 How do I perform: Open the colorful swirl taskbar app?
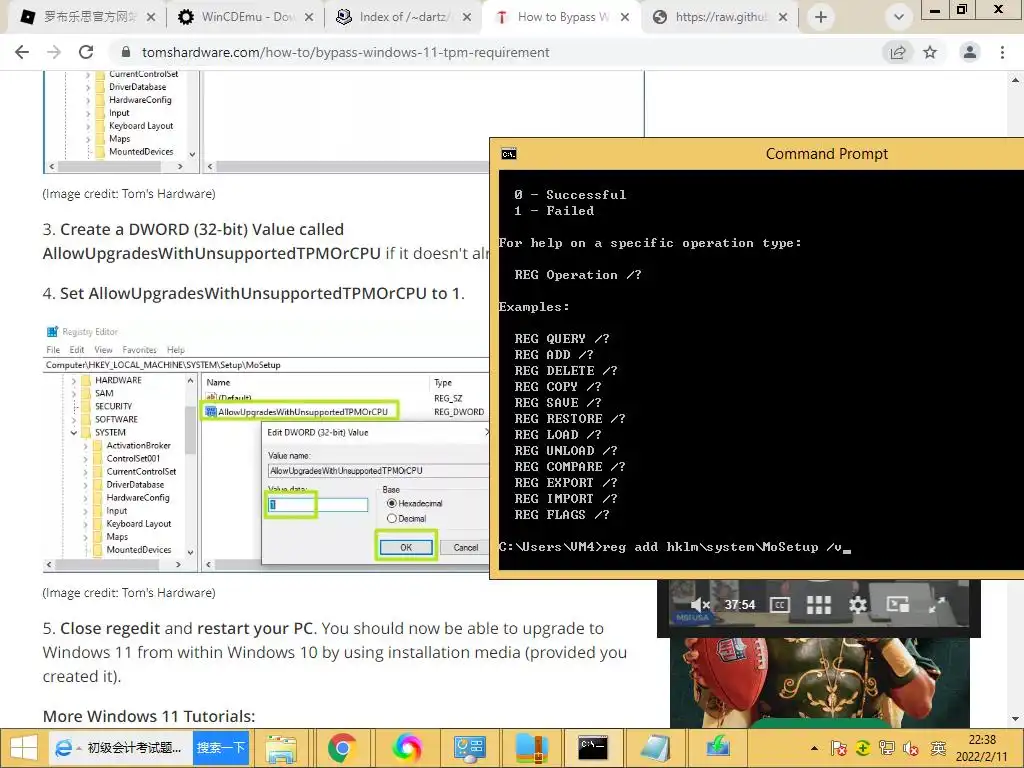coord(407,748)
